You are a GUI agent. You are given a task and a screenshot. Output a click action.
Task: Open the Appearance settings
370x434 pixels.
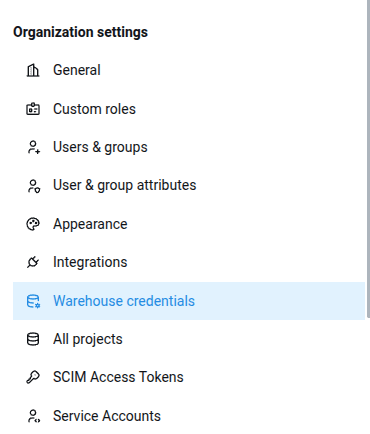click(189, 224)
